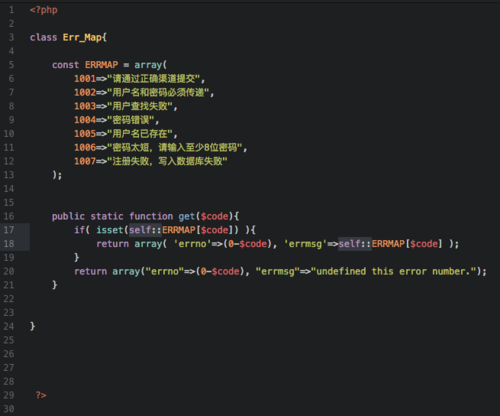Click the class closing brace on line 24

(x=33, y=326)
